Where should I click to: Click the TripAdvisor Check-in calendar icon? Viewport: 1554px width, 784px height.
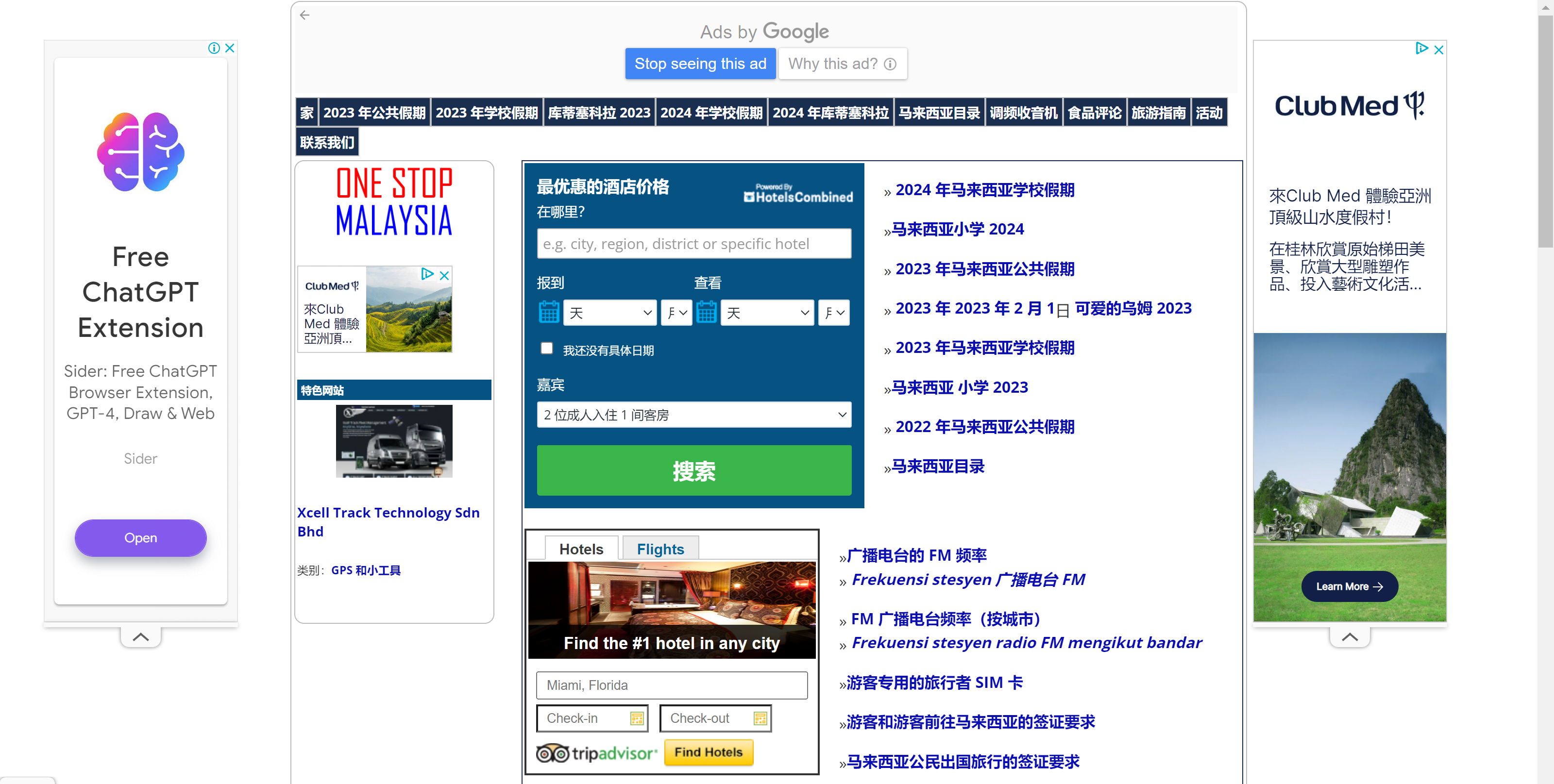pyautogui.click(x=637, y=718)
